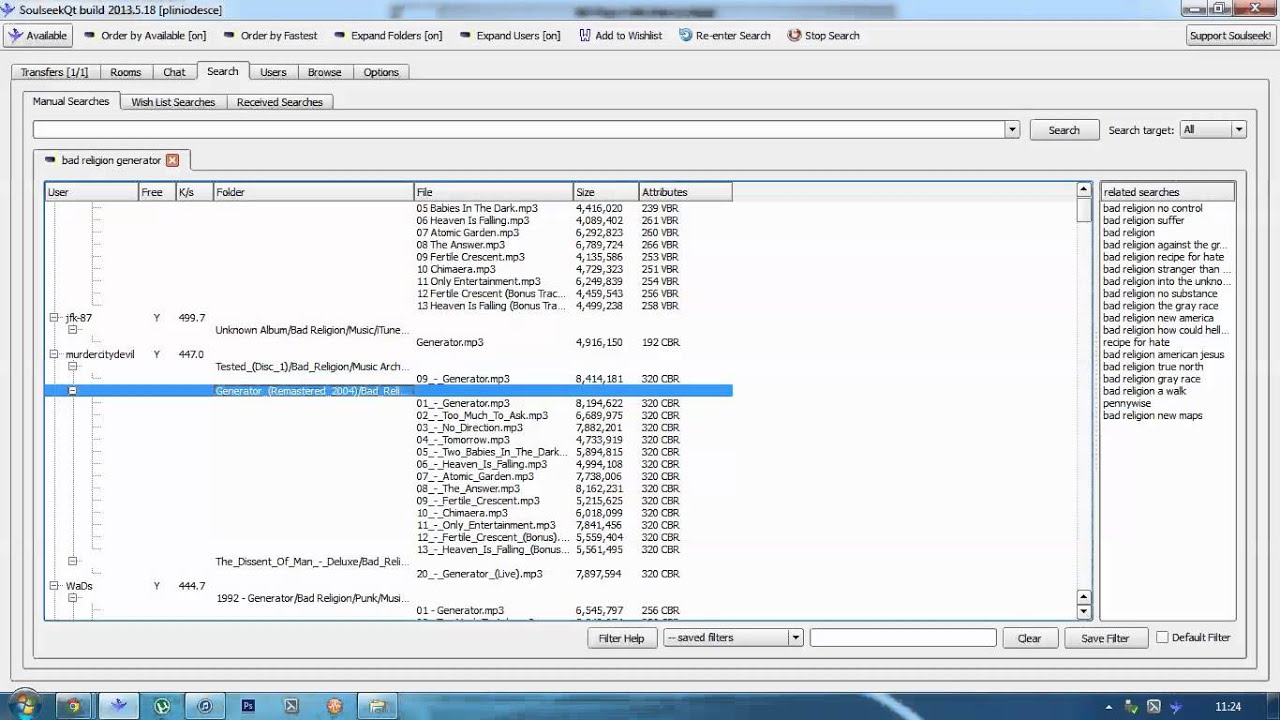Click the Save Filter button

(x=1105, y=638)
